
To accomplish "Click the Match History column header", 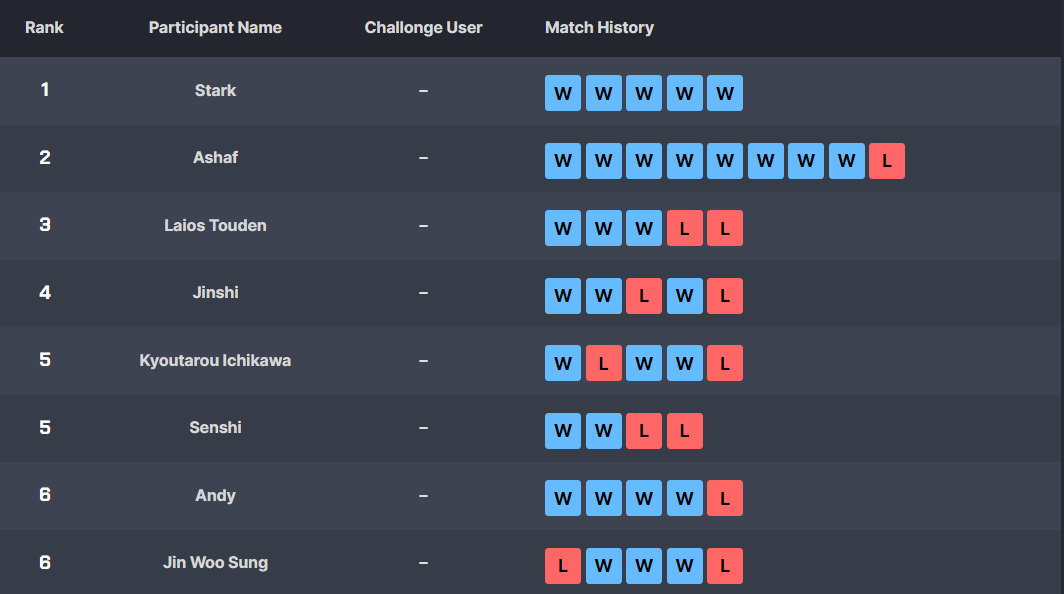I will click(599, 27).
